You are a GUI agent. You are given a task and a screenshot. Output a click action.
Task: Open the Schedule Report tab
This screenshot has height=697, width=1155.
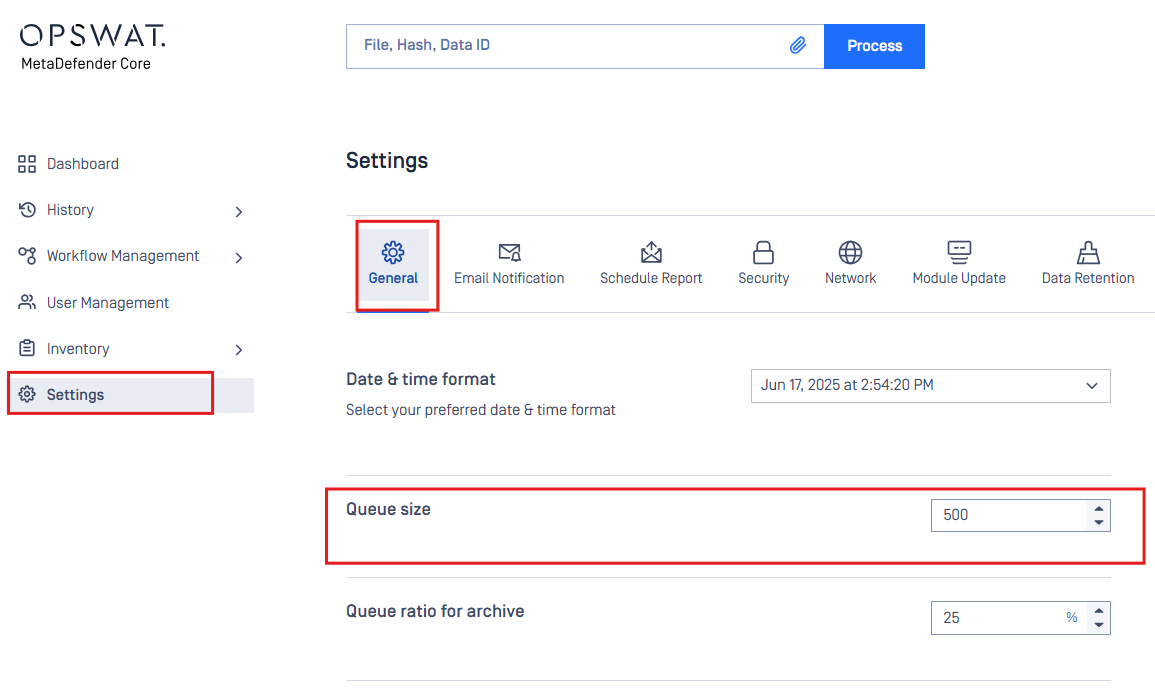tap(651, 264)
